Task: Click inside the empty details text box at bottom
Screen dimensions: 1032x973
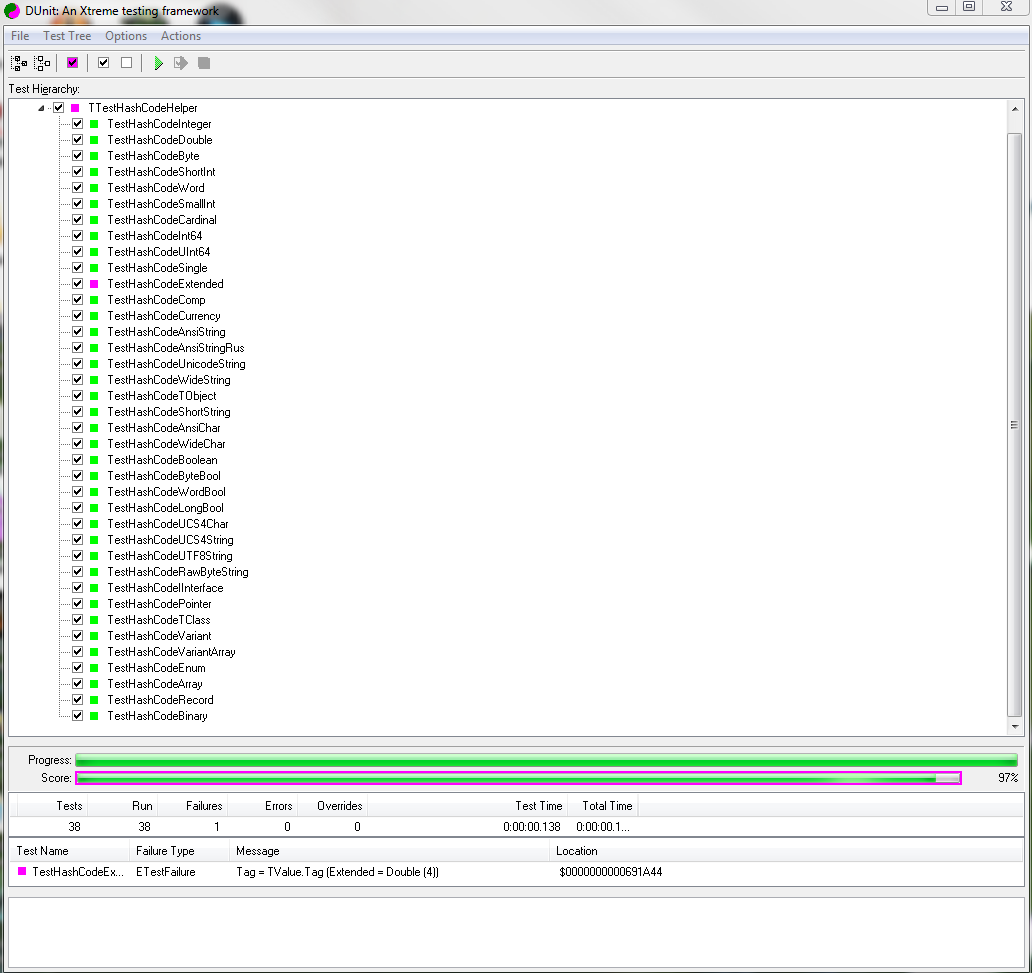Action: [516, 932]
